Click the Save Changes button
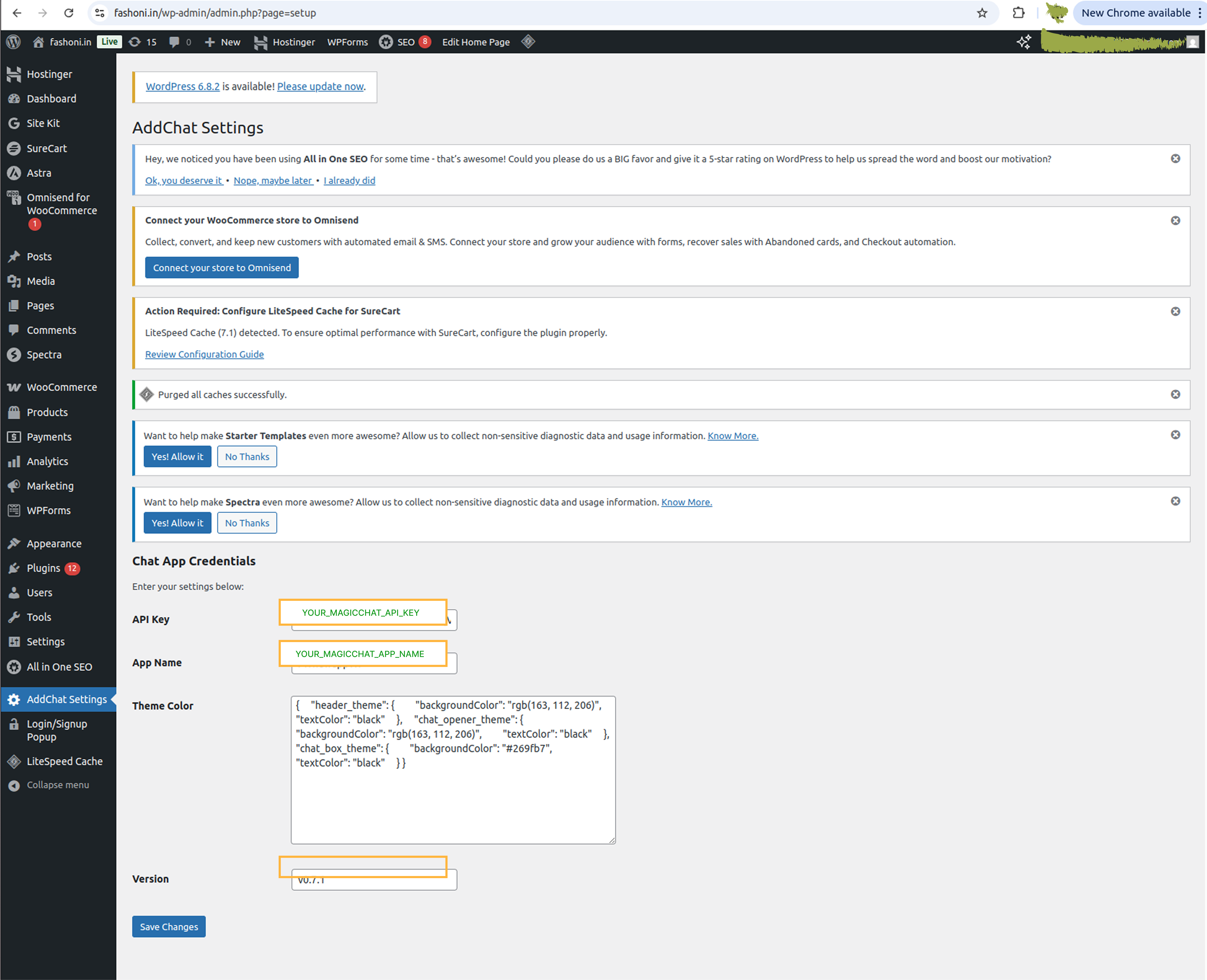This screenshot has height=980, width=1207. [x=169, y=926]
